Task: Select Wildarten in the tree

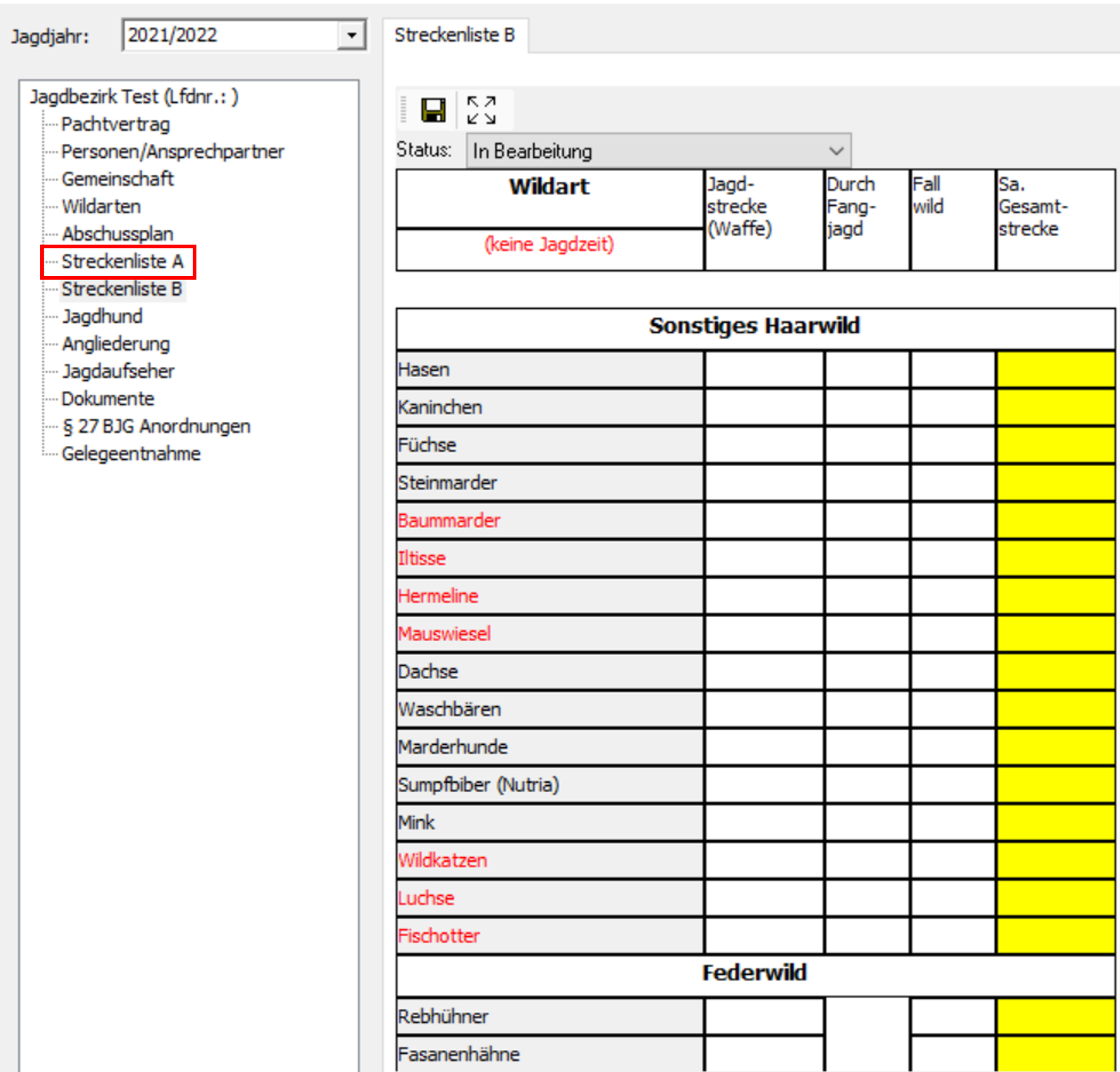Action: pos(101,207)
